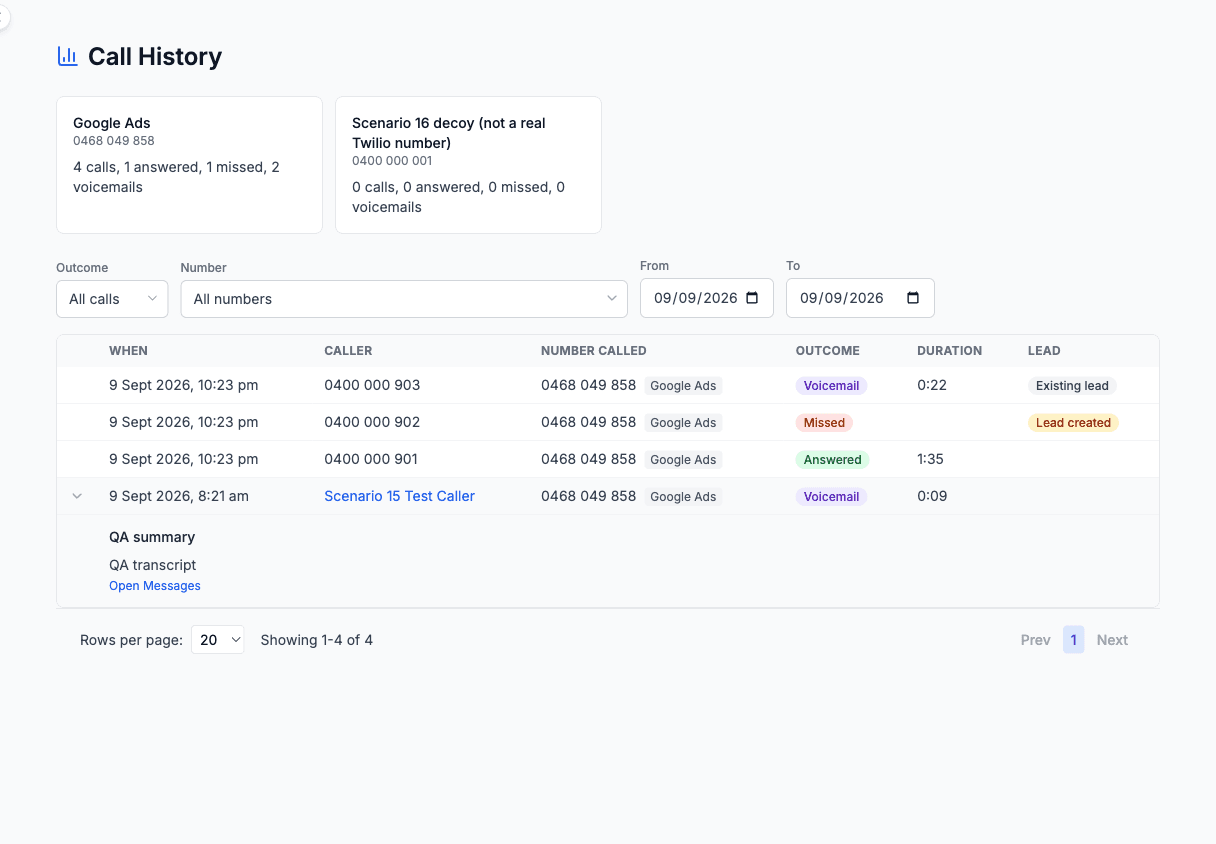Click the OUTCOME column header
This screenshot has height=844, width=1216.
[x=828, y=351]
